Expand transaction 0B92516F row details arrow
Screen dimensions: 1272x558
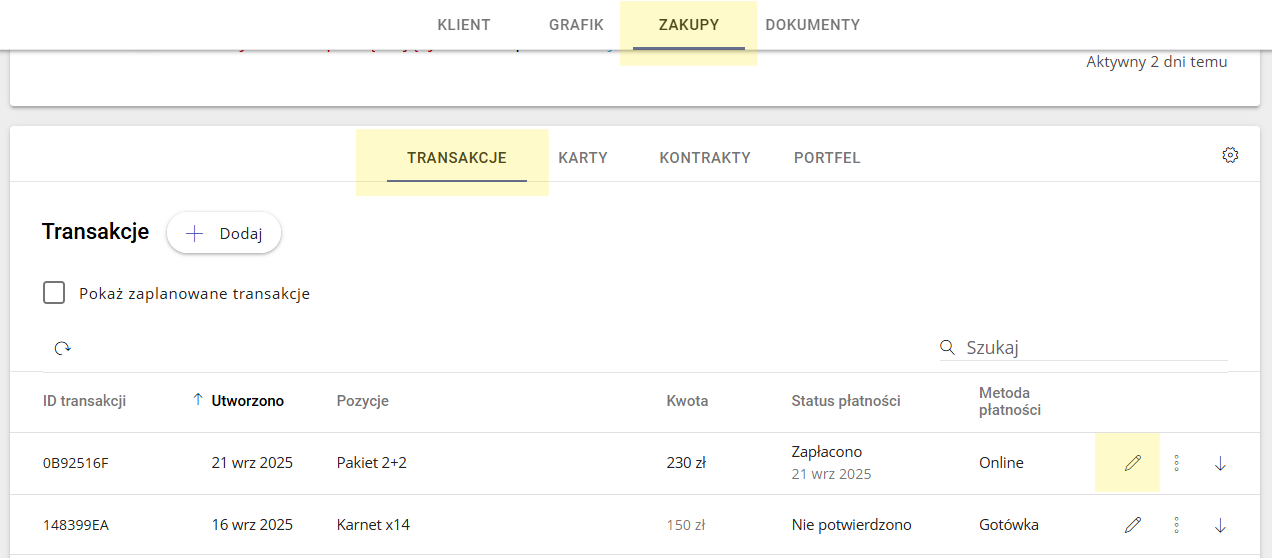1220,463
